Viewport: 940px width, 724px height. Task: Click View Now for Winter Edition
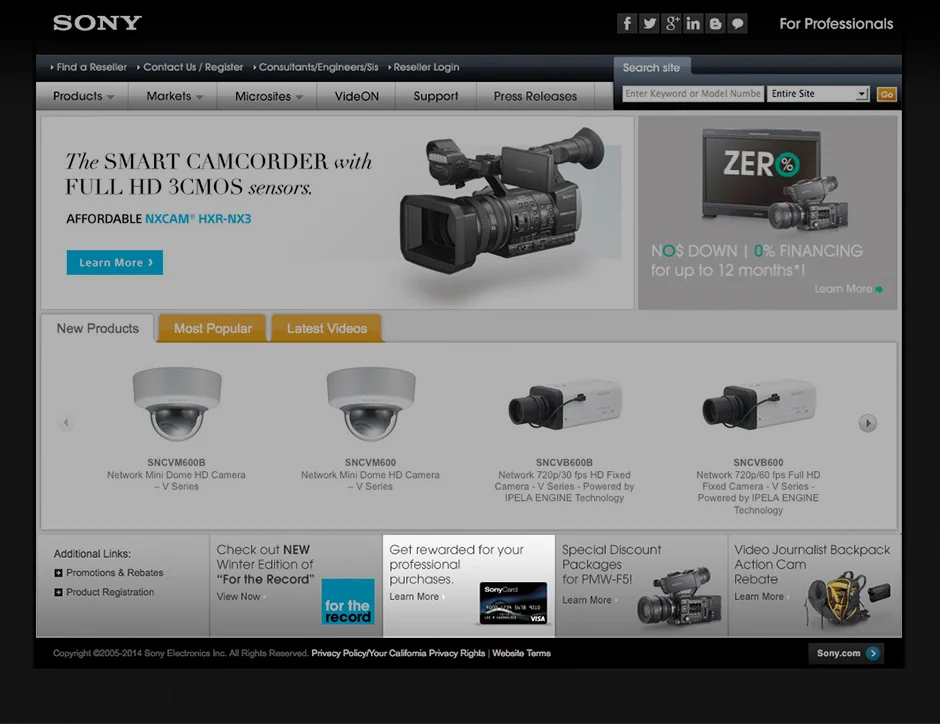[239, 597]
